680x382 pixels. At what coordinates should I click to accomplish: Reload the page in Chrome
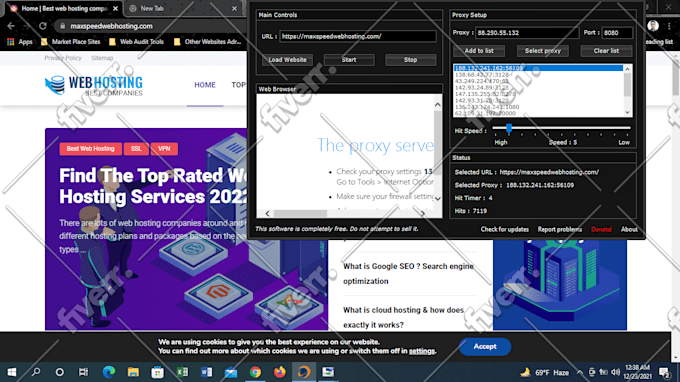(x=42, y=26)
